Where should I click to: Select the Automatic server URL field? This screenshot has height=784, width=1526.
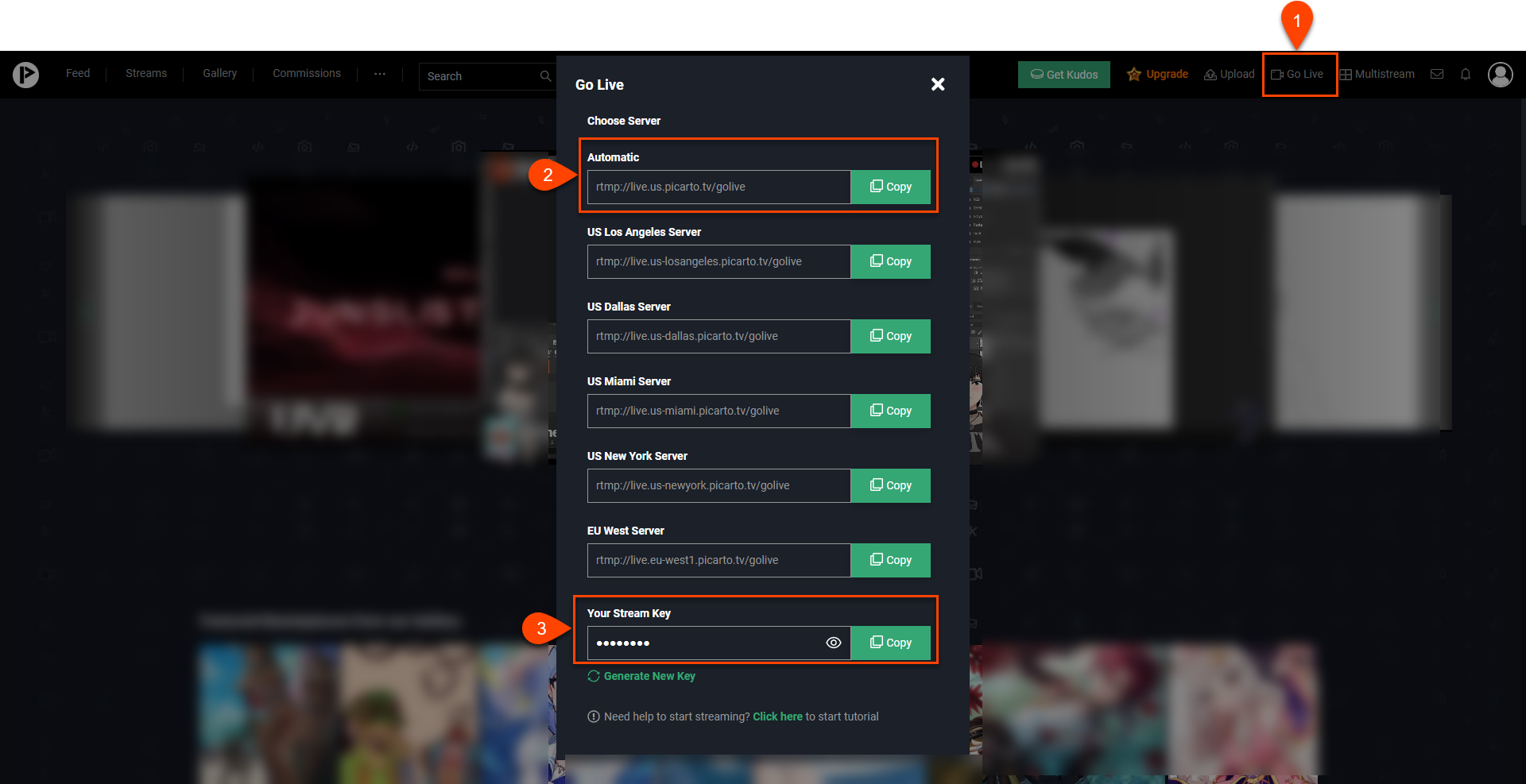(718, 187)
